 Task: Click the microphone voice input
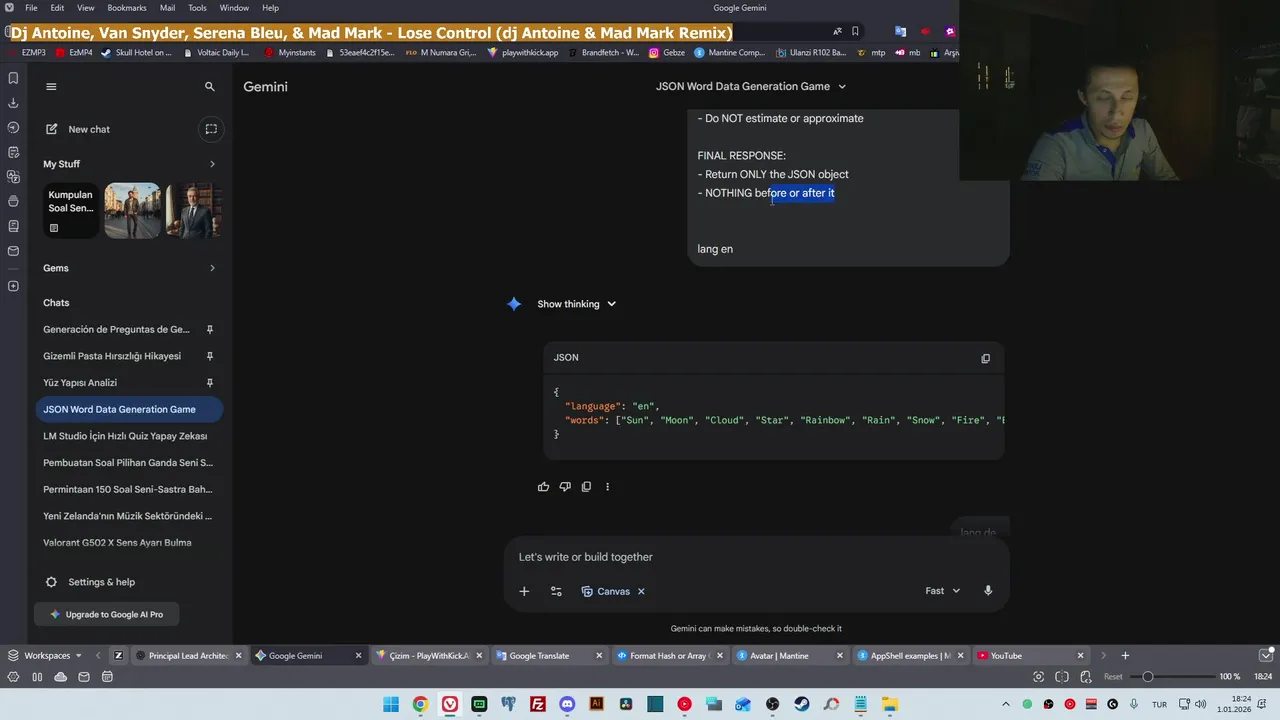pyautogui.click(x=988, y=591)
